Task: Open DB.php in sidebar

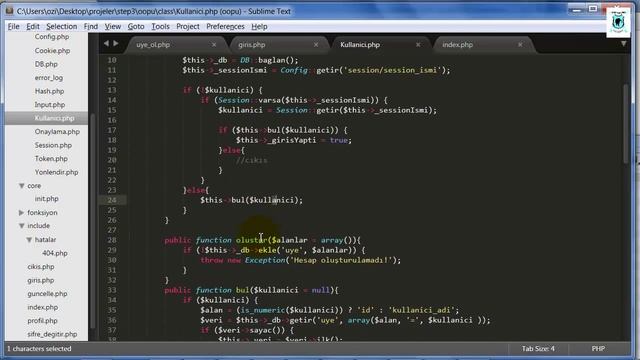Action: (x=46, y=64)
